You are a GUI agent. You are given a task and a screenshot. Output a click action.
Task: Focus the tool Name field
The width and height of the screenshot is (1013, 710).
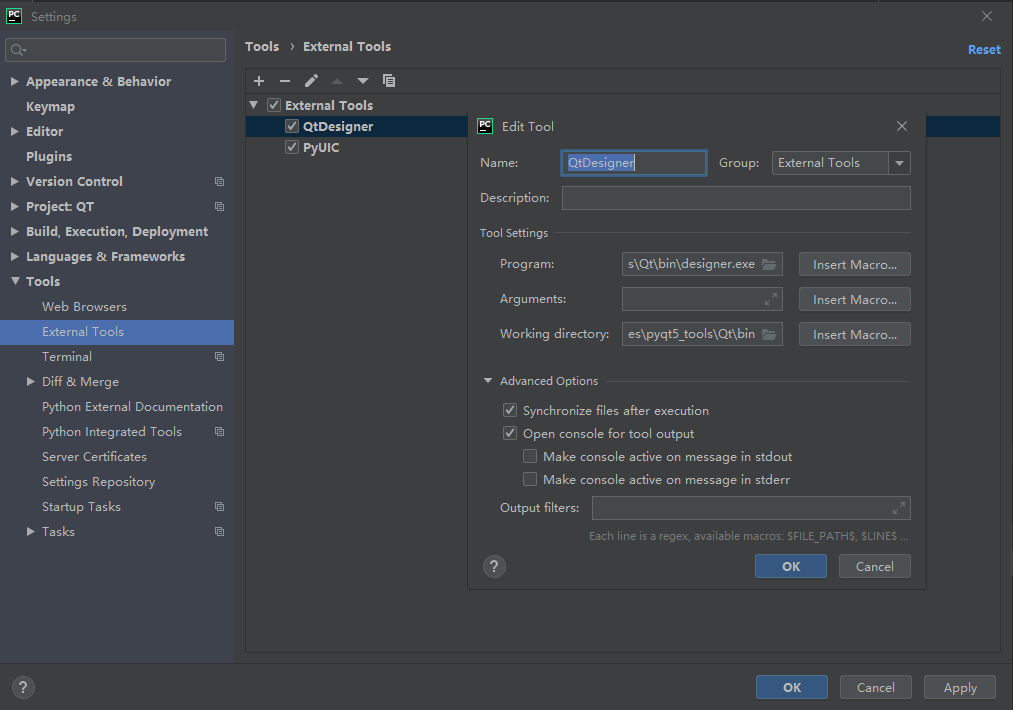click(x=634, y=163)
